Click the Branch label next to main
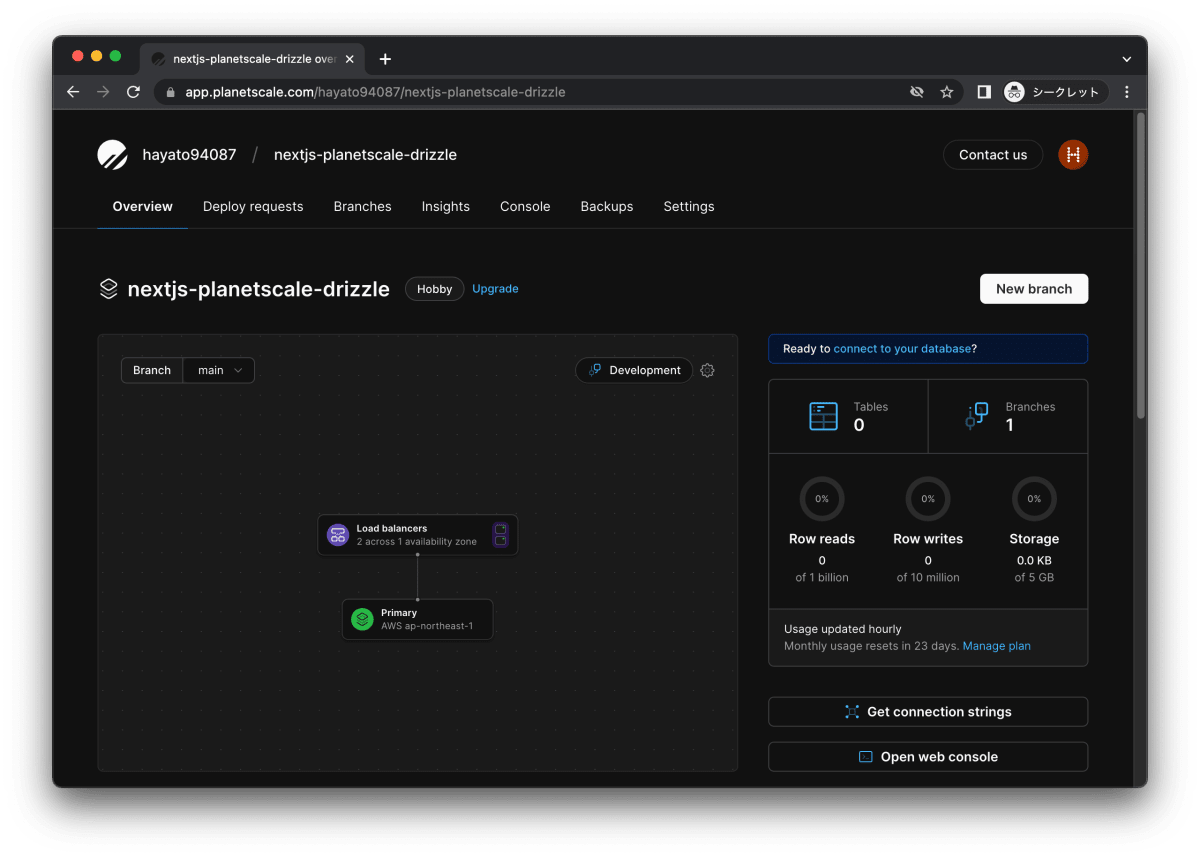Screen dimensions: 1200x857 pos(152,370)
